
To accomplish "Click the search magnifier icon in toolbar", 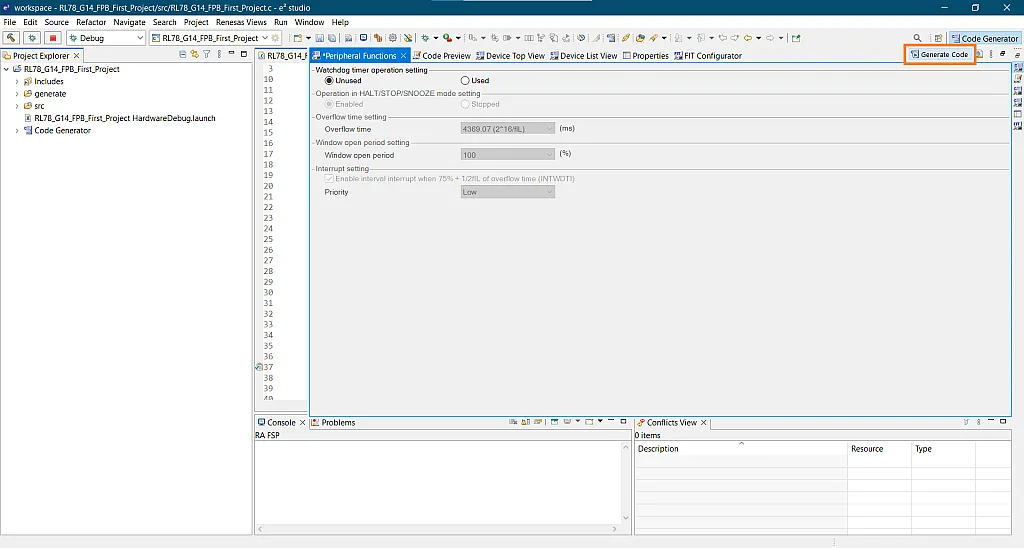I will [x=917, y=38].
